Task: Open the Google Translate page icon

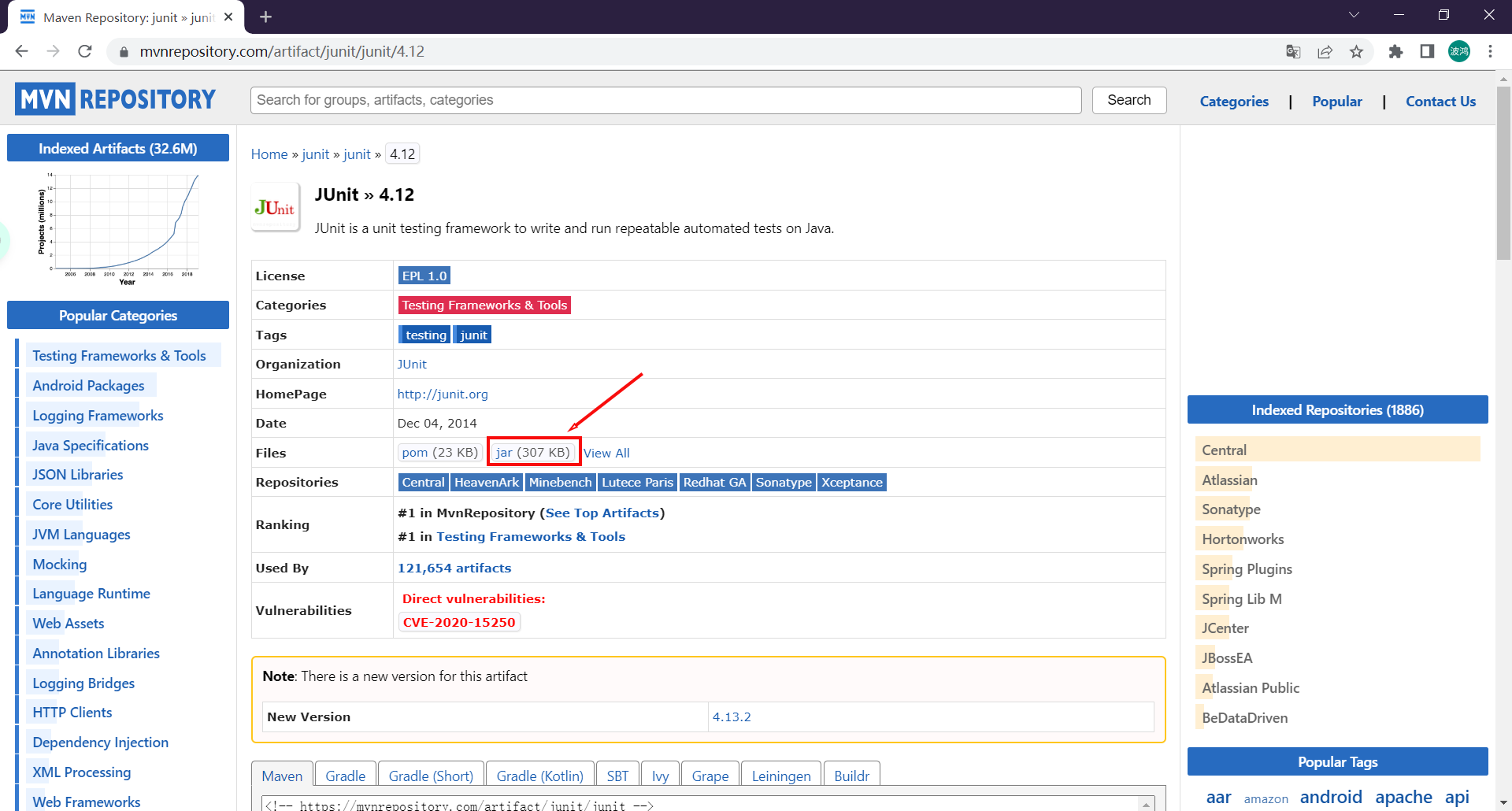Action: tap(1293, 51)
